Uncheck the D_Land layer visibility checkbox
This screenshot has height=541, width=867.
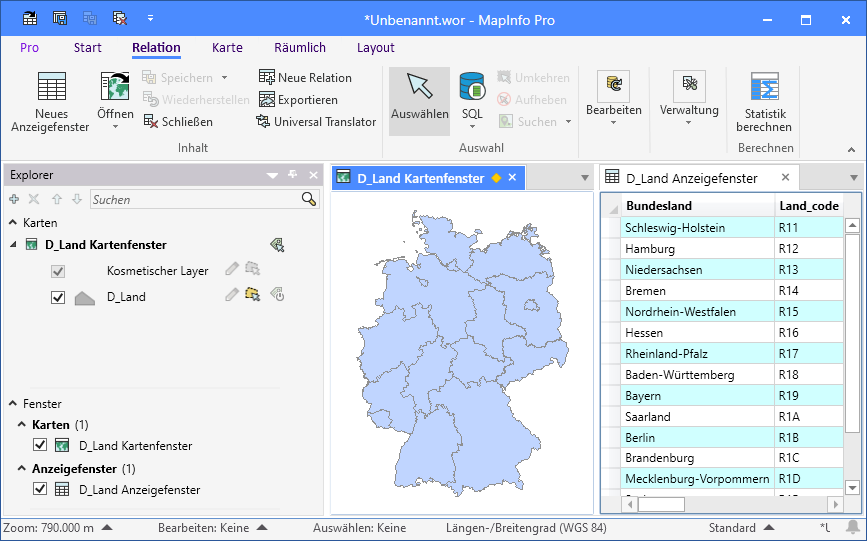58,297
